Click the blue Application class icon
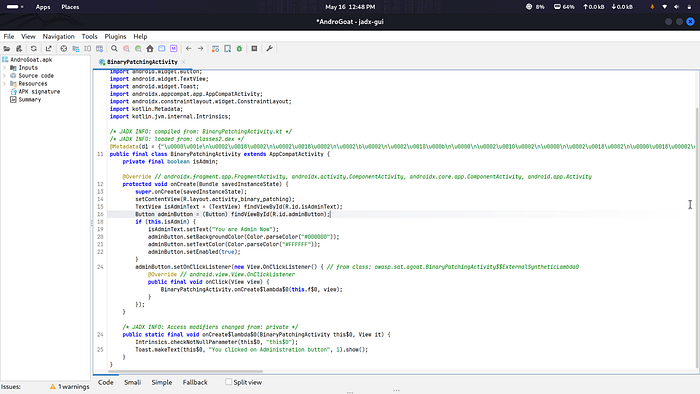This screenshot has height=394, width=700. 162,49
